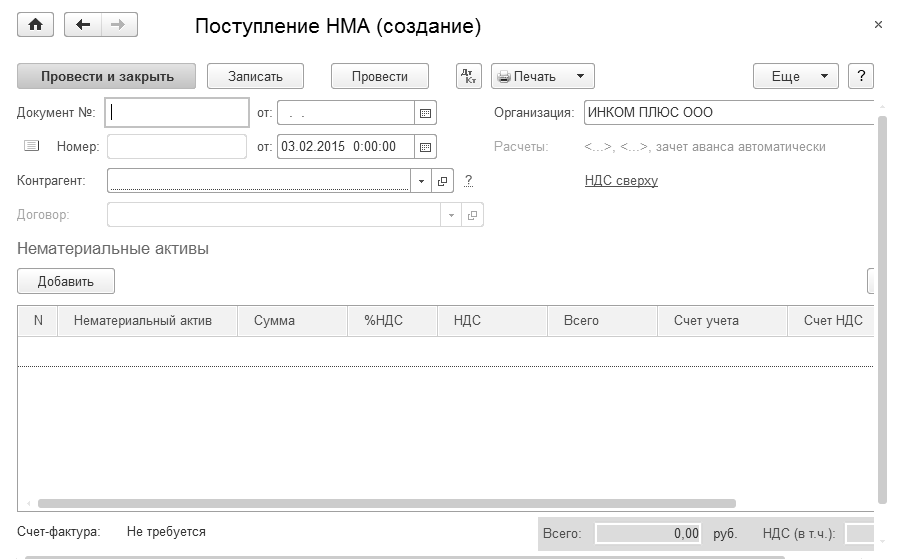Click the N column header
The width and height of the screenshot is (899, 559).
pyautogui.click(x=38, y=321)
